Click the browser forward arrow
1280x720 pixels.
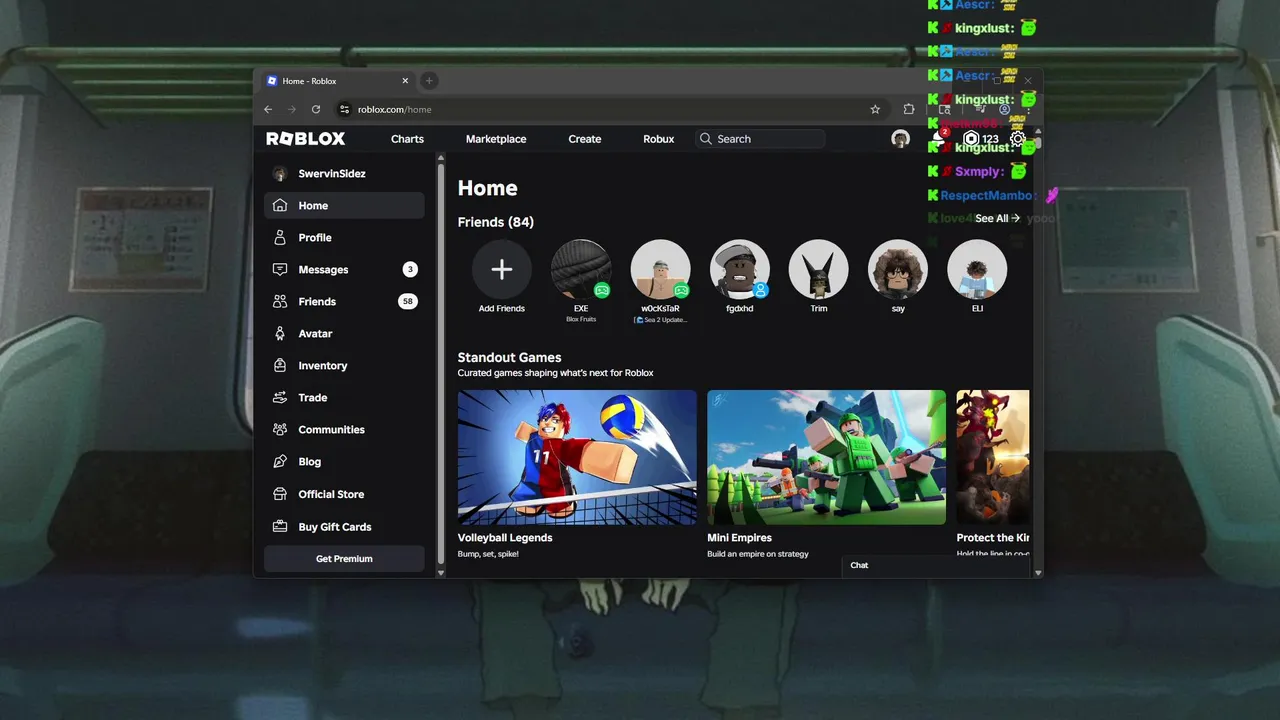point(292,109)
